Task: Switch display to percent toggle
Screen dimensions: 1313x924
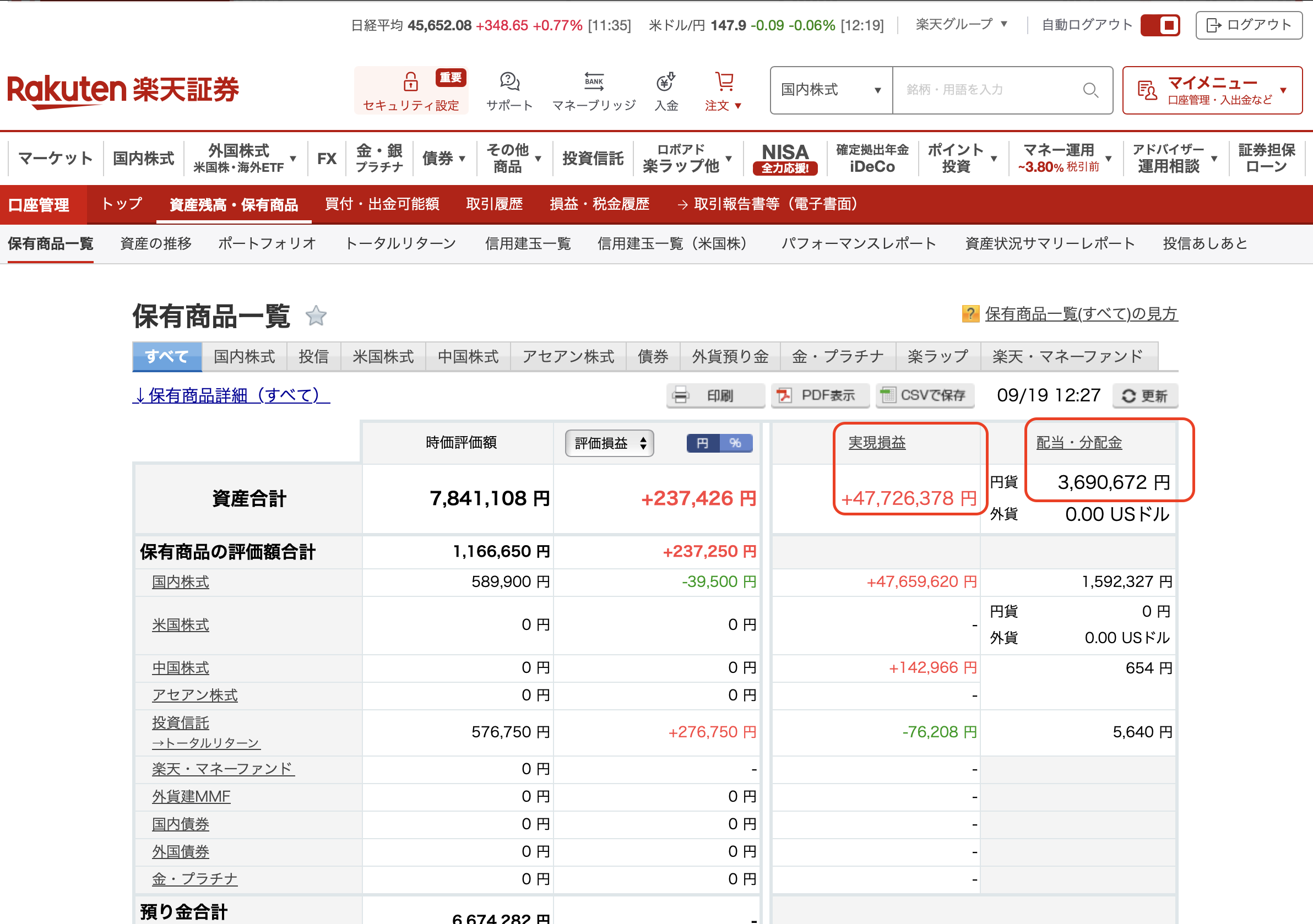Action: coord(735,443)
